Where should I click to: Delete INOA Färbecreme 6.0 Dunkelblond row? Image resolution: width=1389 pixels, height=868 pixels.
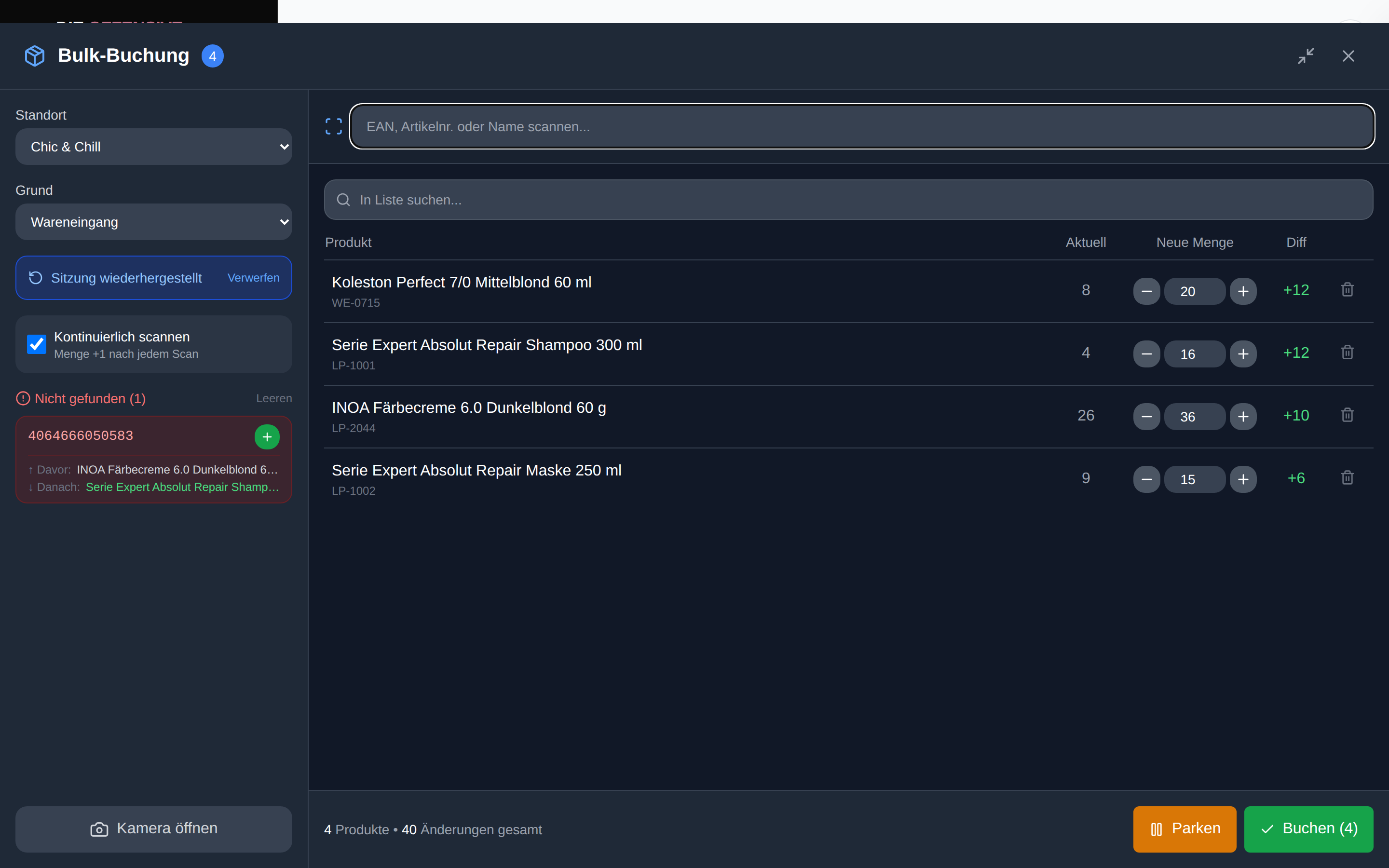(1347, 415)
